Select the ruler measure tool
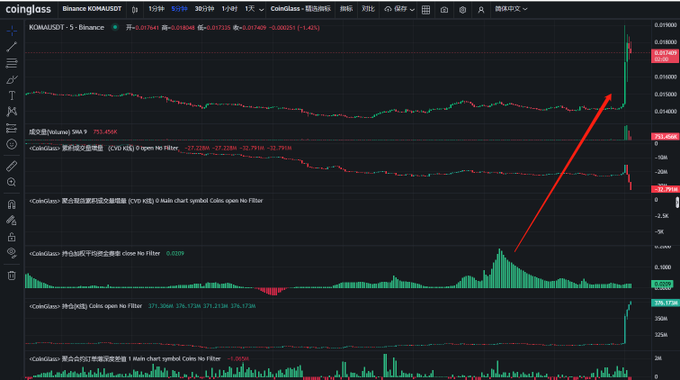The image size is (680, 380). [12, 166]
